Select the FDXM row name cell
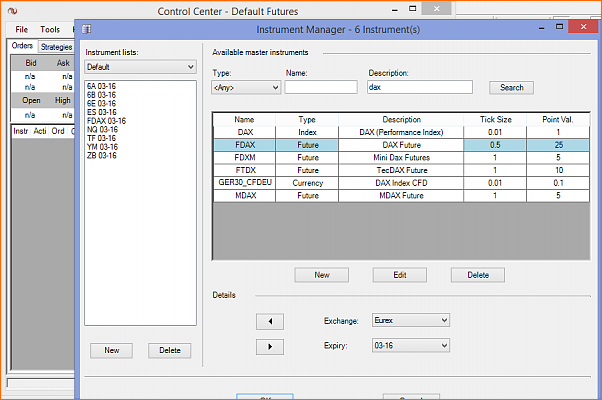 tap(245, 157)
